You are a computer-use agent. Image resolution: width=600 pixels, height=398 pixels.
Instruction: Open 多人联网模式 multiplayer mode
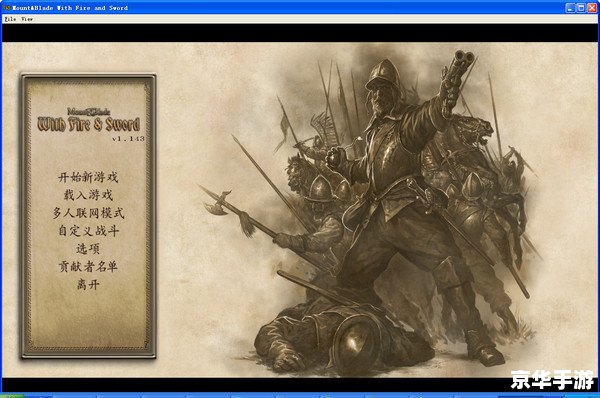[x=88, y=213]
